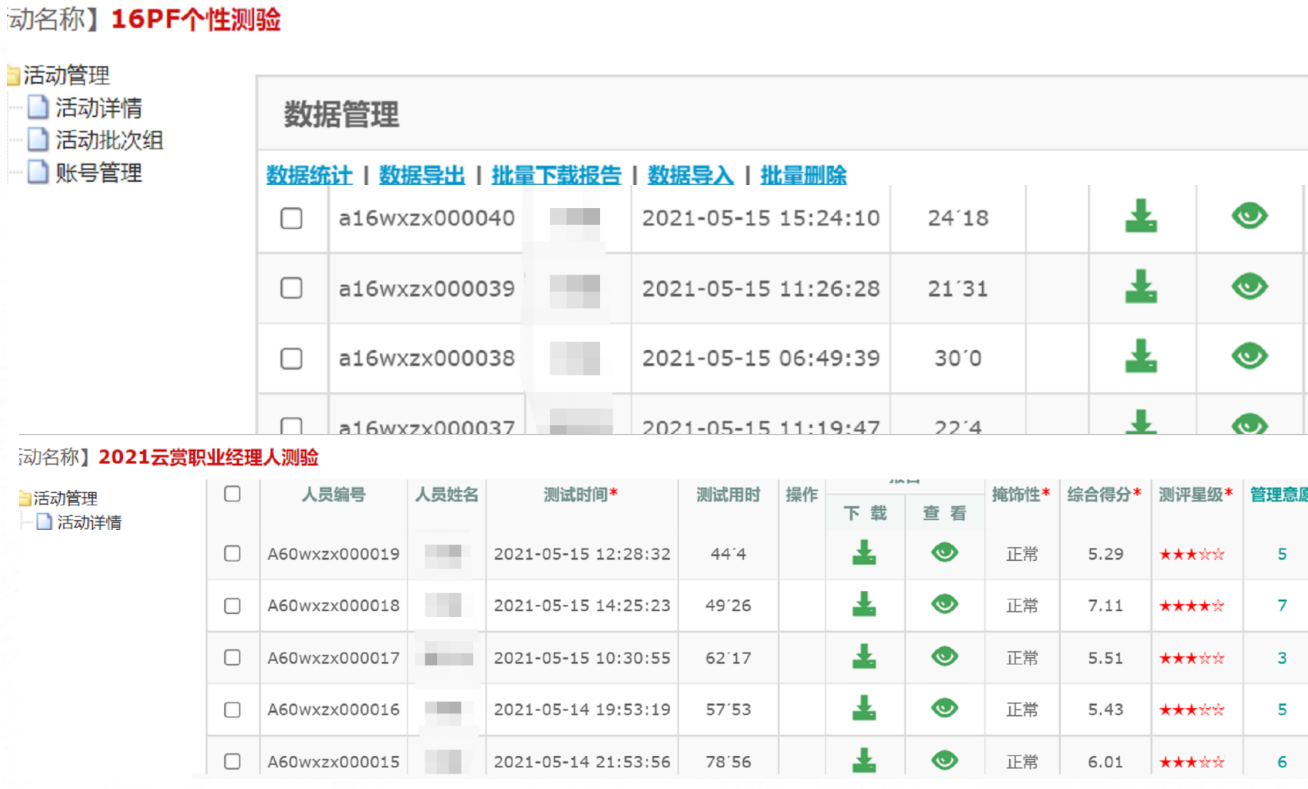Open 活动批次组 tree item
The height and width of the screenshot is (789, 1308).
109,140
